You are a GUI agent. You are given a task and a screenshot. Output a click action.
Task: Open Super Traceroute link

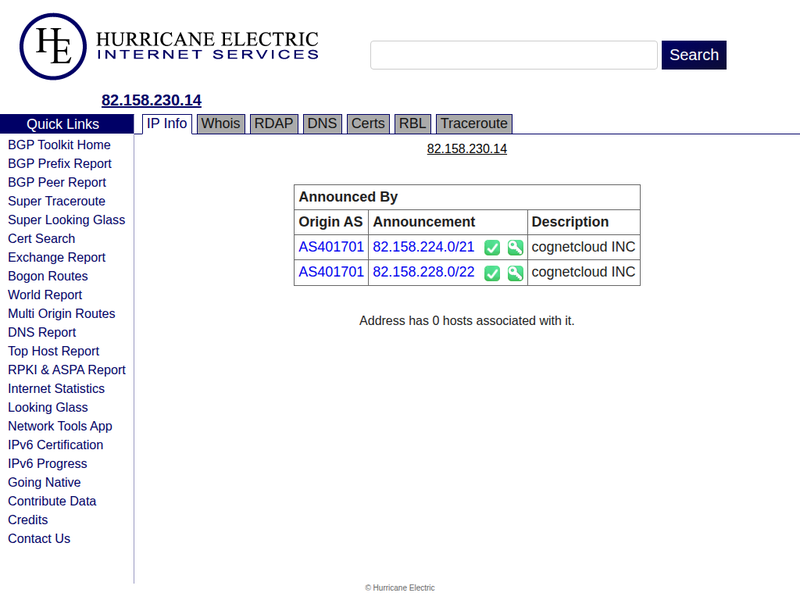click(x=57, y=202)
